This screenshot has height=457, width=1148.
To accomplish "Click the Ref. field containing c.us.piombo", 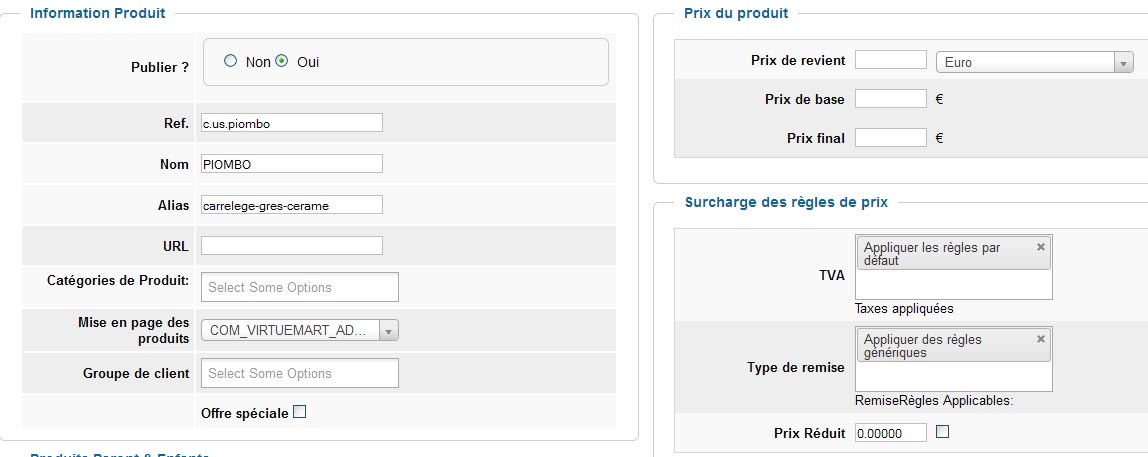I will pyautogui.click(x=292, y=123).
